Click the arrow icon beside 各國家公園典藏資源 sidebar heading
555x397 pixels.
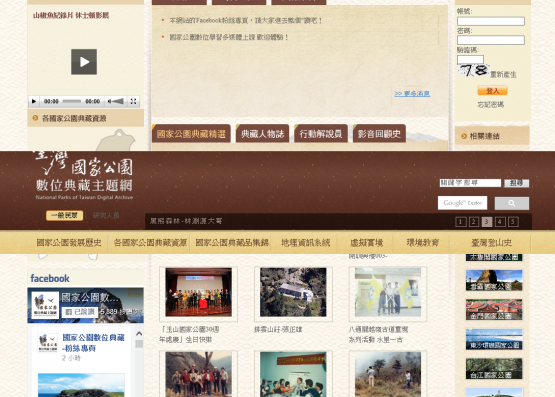coord(35,118)
